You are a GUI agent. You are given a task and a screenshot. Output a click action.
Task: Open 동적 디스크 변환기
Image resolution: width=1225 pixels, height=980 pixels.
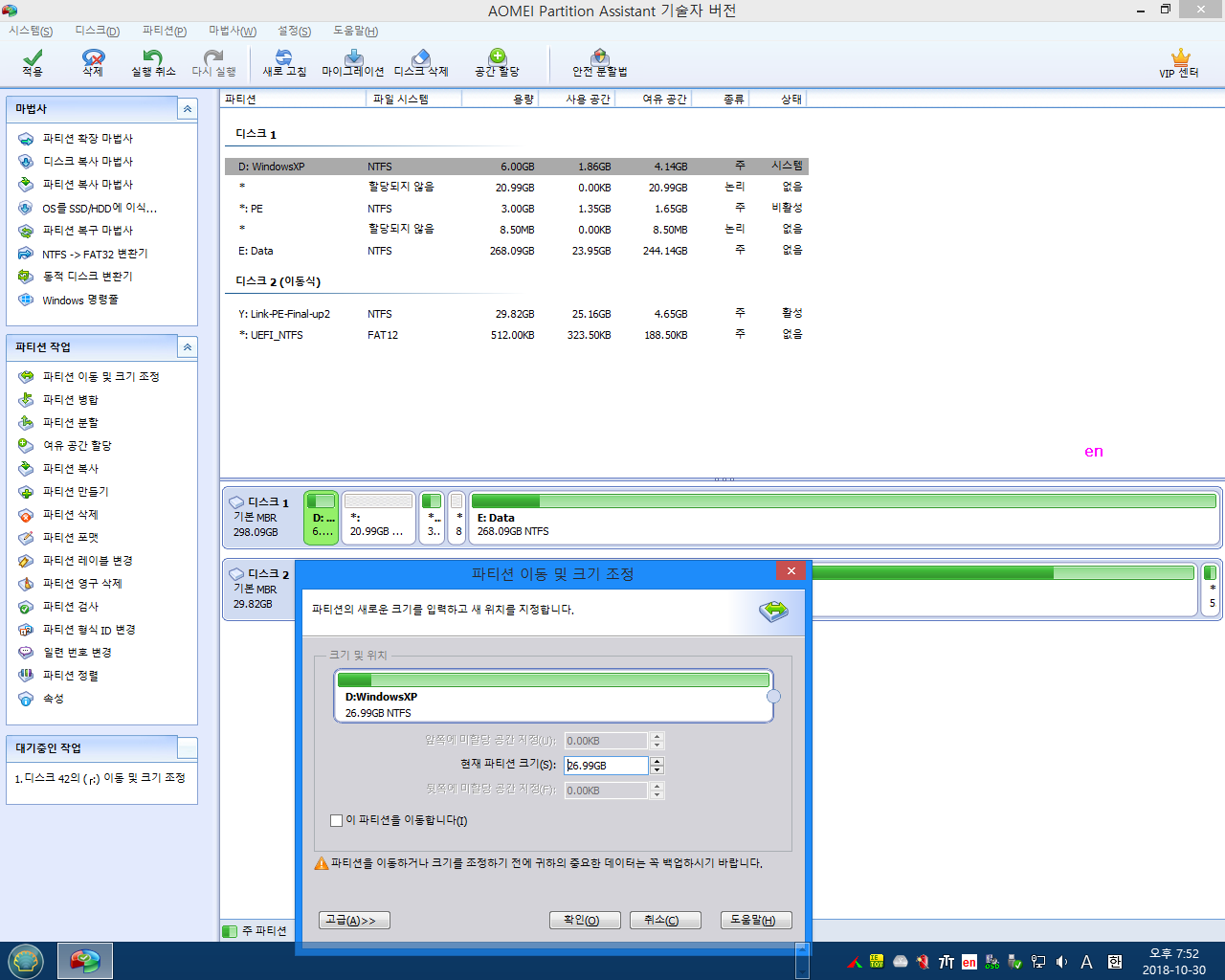(87, 277)
